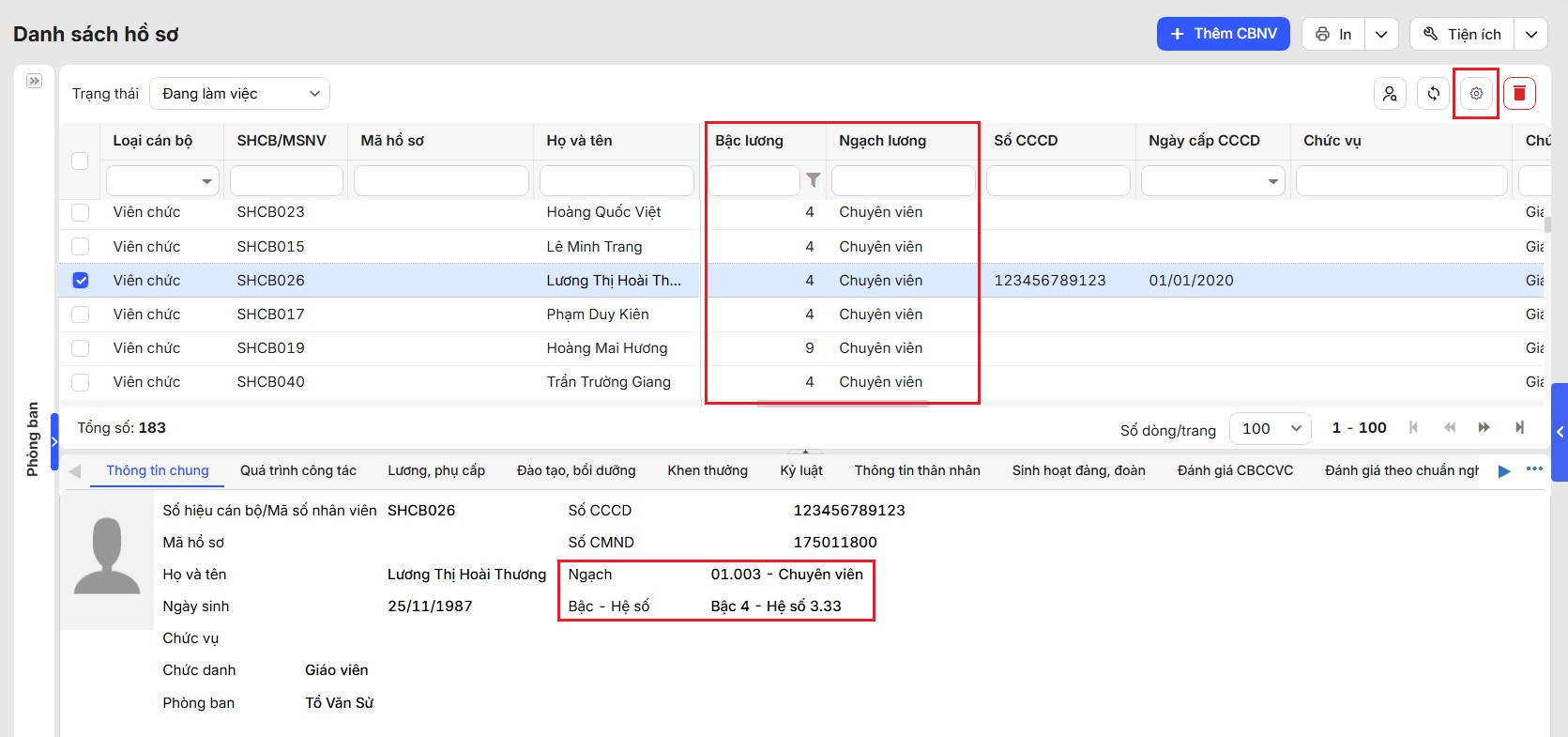Viewport: 1568px width, 737px height.
Task: Click the Họ và tên filter input
Action: 617,180
